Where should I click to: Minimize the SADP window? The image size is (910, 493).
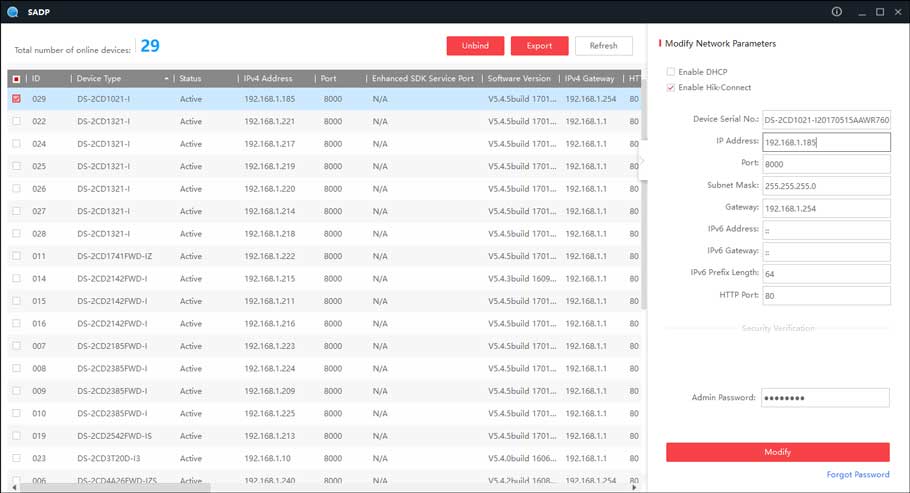[859, 12]
